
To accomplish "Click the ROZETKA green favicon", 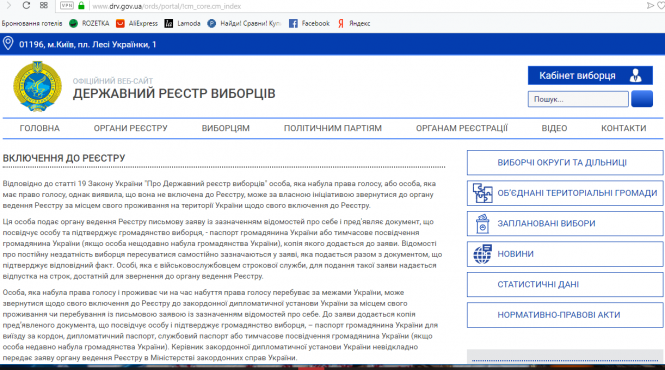I will 73,23.
